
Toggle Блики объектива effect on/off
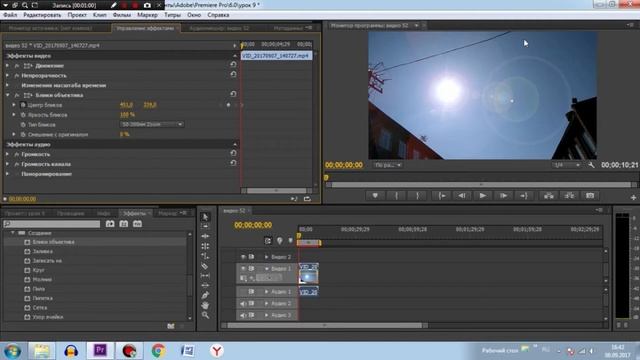tap(17, 95)
